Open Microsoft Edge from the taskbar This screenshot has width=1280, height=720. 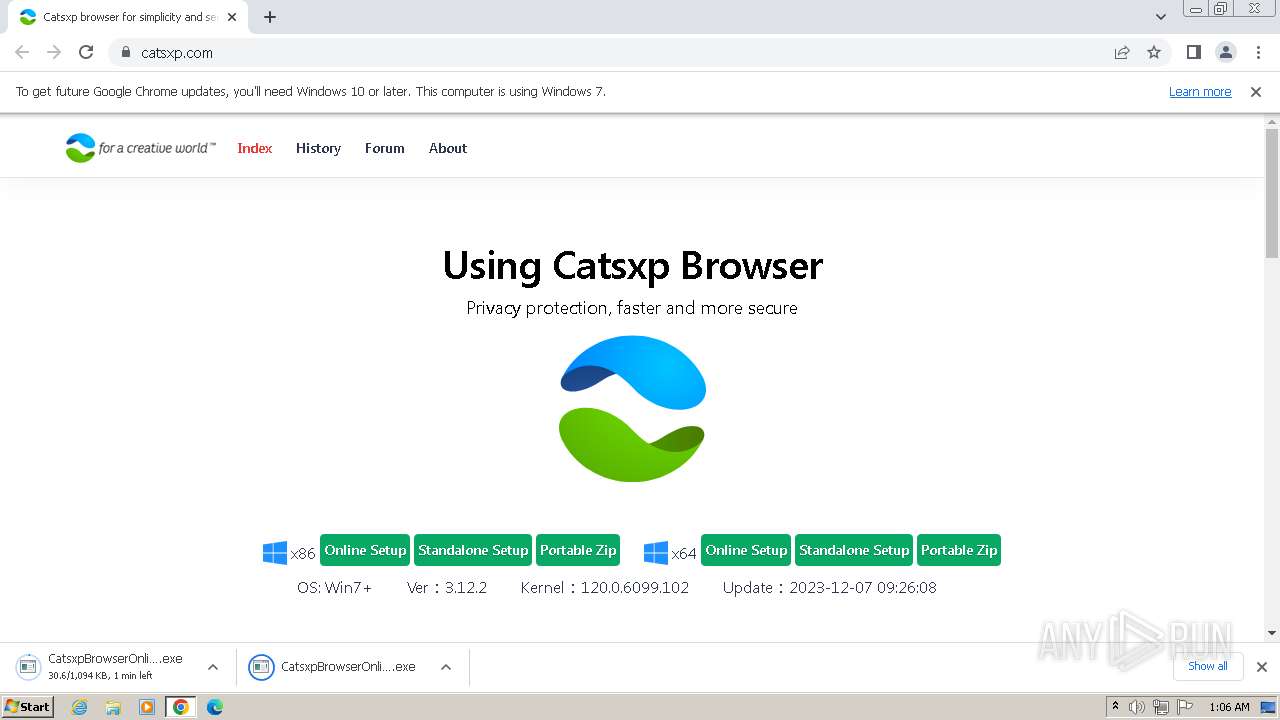click(x=214, y=707)
